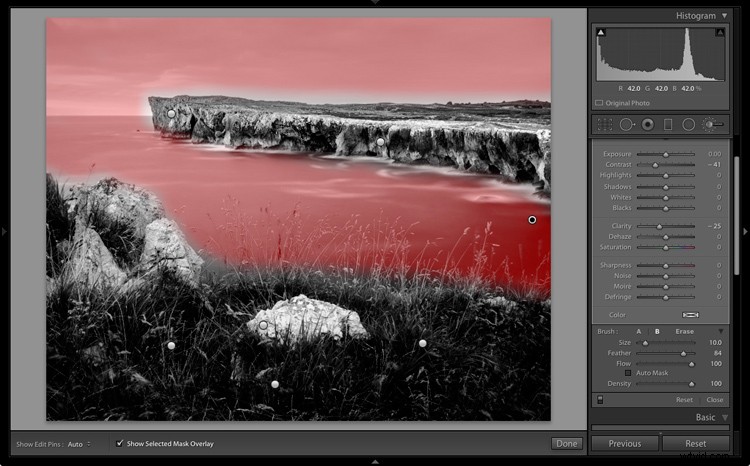Viewport: 750px width, 466px height.
Task: Switch to brush B
Action: pos(657,331)
